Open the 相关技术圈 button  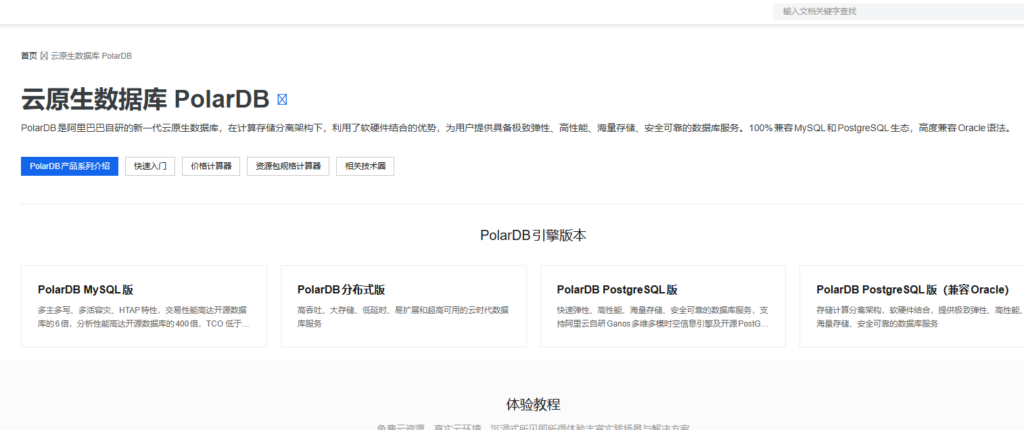tap(365, 167)
